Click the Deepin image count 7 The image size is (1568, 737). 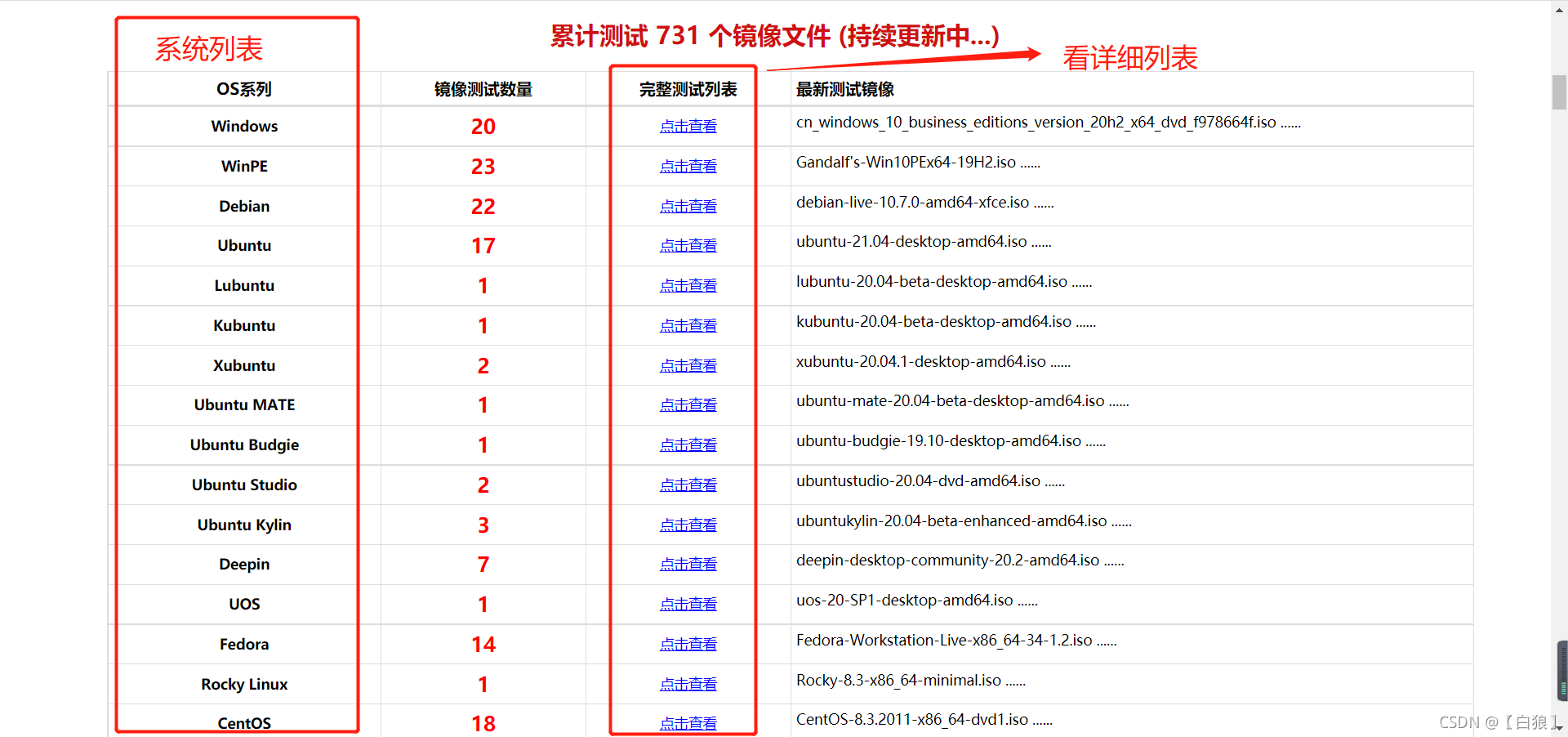click(x=483, y=565)
